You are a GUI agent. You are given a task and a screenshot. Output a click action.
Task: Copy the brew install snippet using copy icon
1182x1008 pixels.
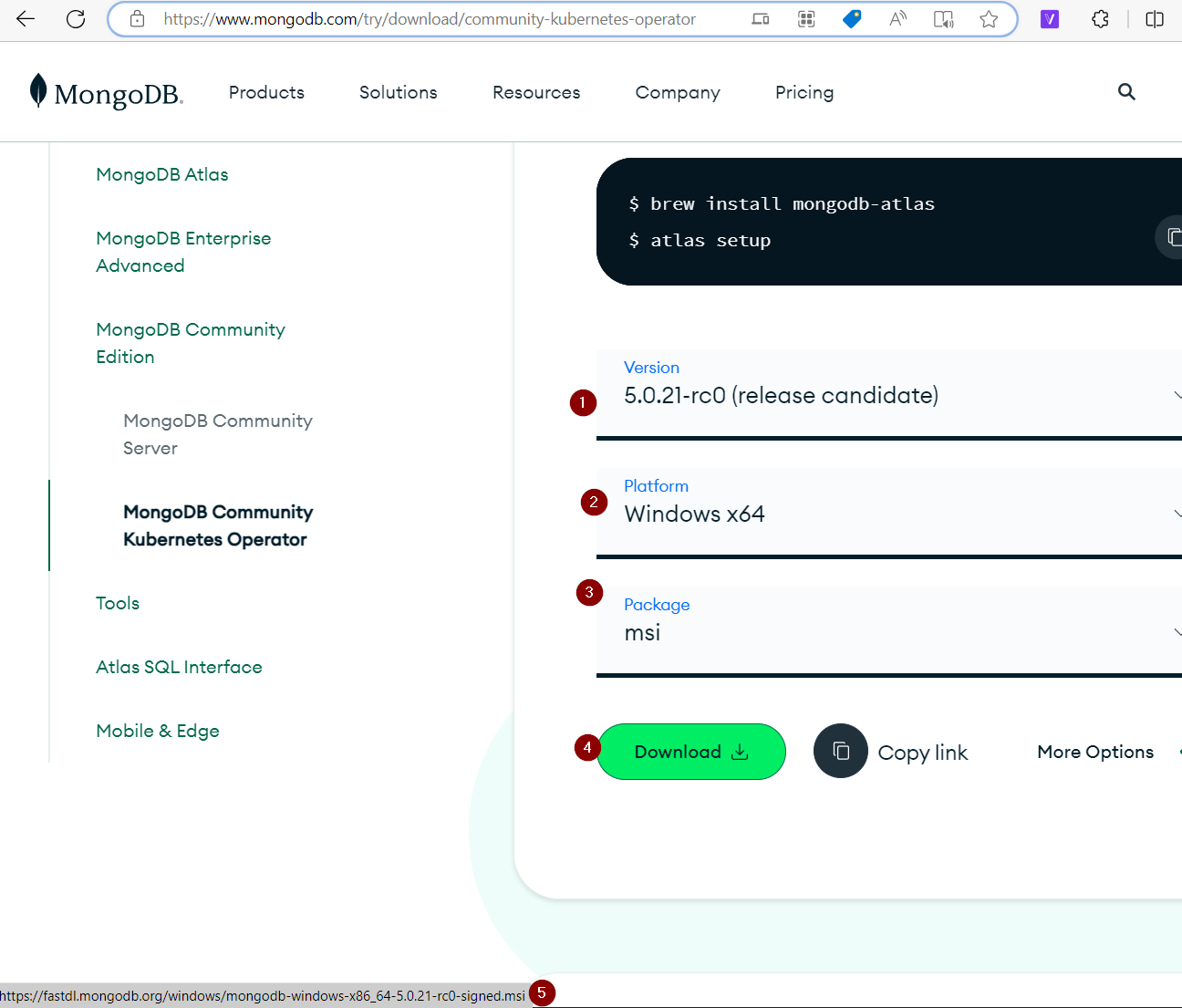pyautogui.click(x=1174, y=237)
